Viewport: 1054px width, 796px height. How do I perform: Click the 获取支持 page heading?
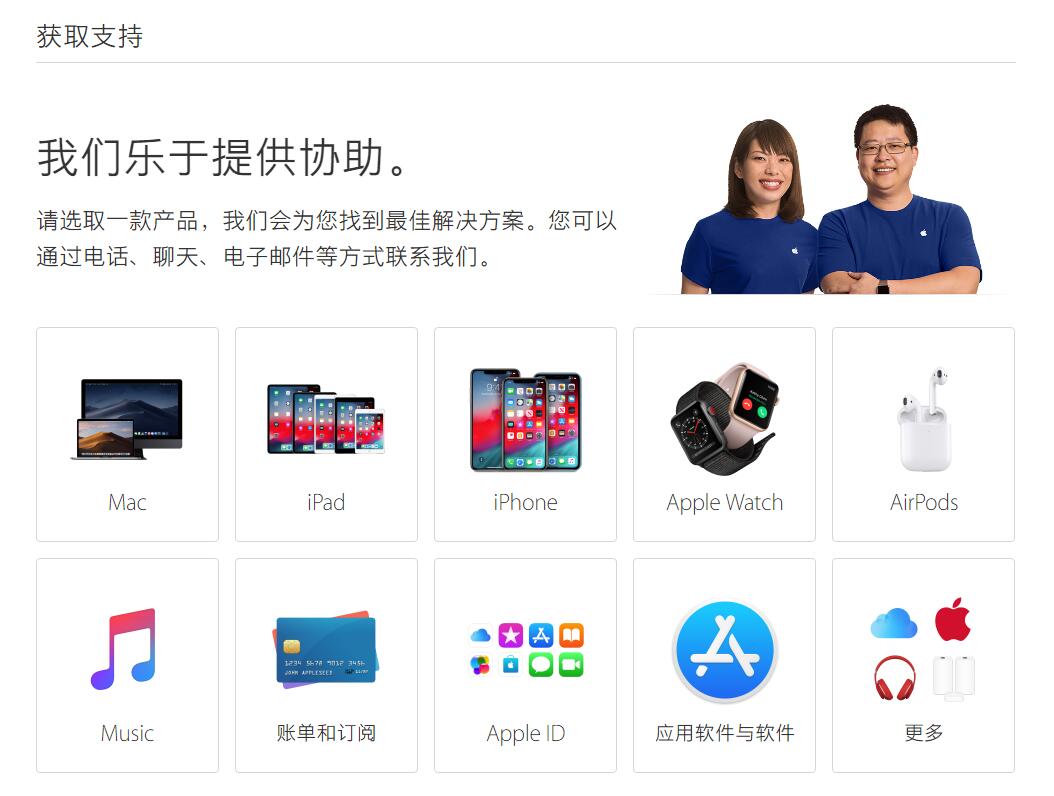tap(89, 36)
